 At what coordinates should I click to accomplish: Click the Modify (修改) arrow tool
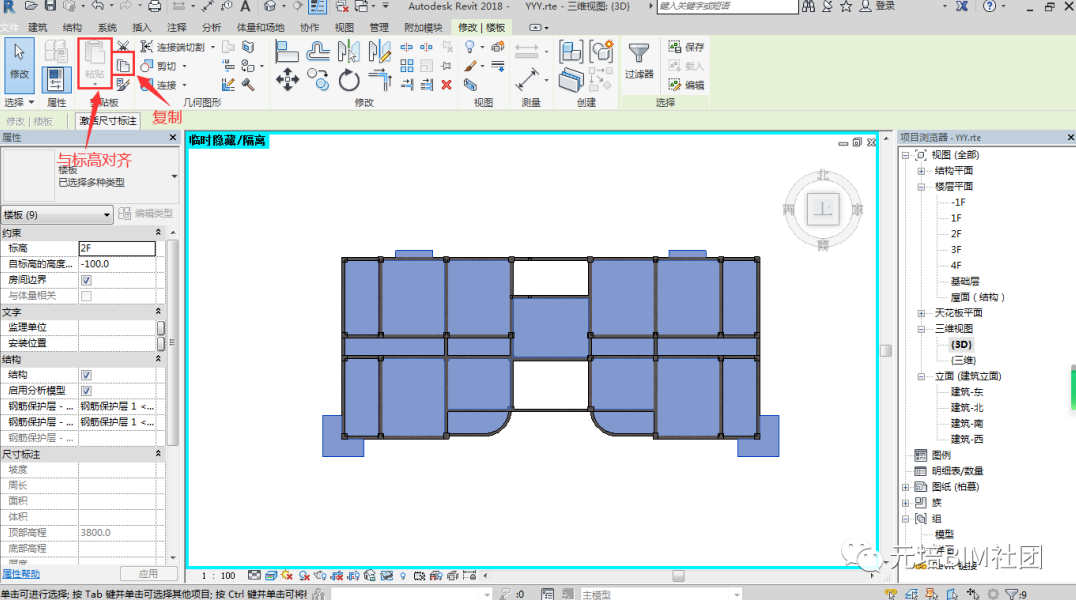20,61
